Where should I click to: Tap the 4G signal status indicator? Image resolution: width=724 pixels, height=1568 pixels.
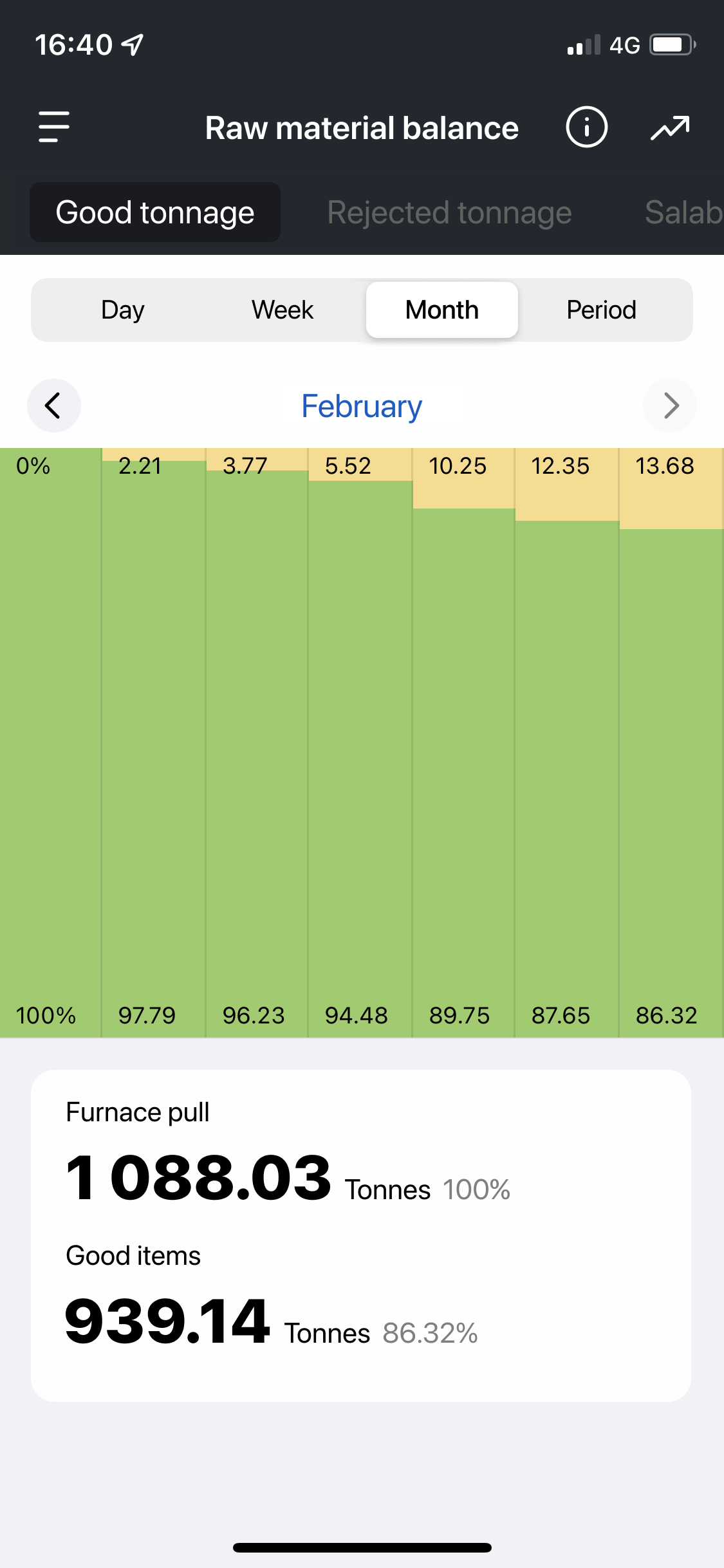[x=624, y=45]
